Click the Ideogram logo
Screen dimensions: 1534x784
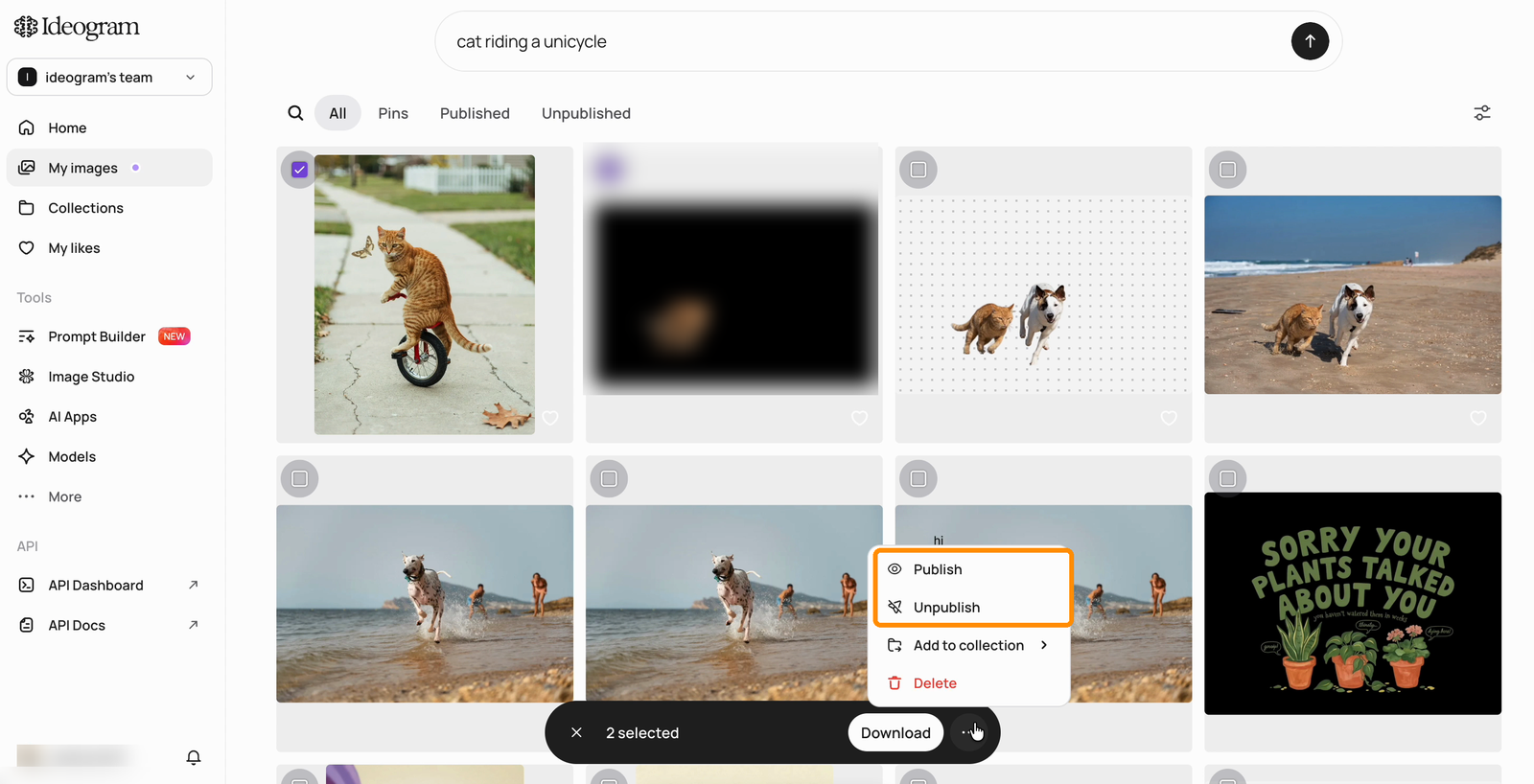pos(77,27)
